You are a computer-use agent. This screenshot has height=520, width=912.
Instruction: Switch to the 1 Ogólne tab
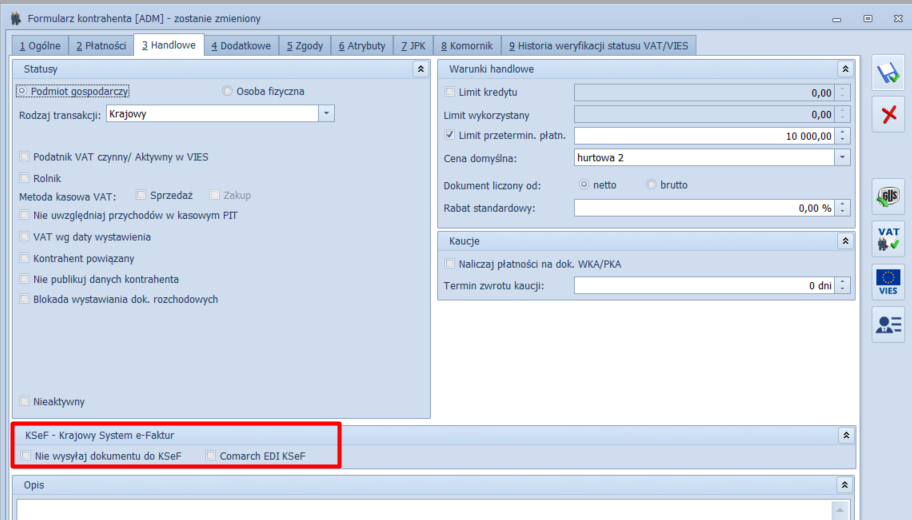point(40,46)
